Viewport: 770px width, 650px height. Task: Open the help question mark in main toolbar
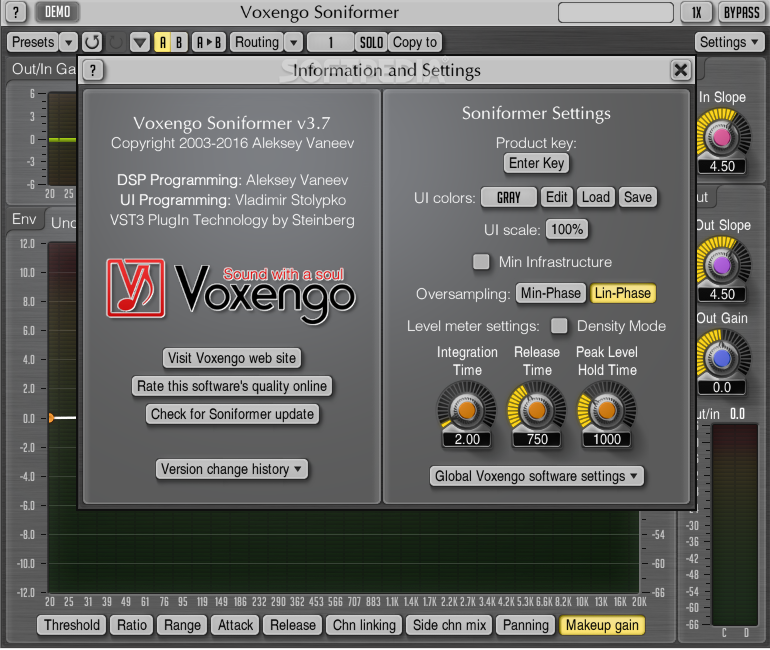(x=15, y=12)
